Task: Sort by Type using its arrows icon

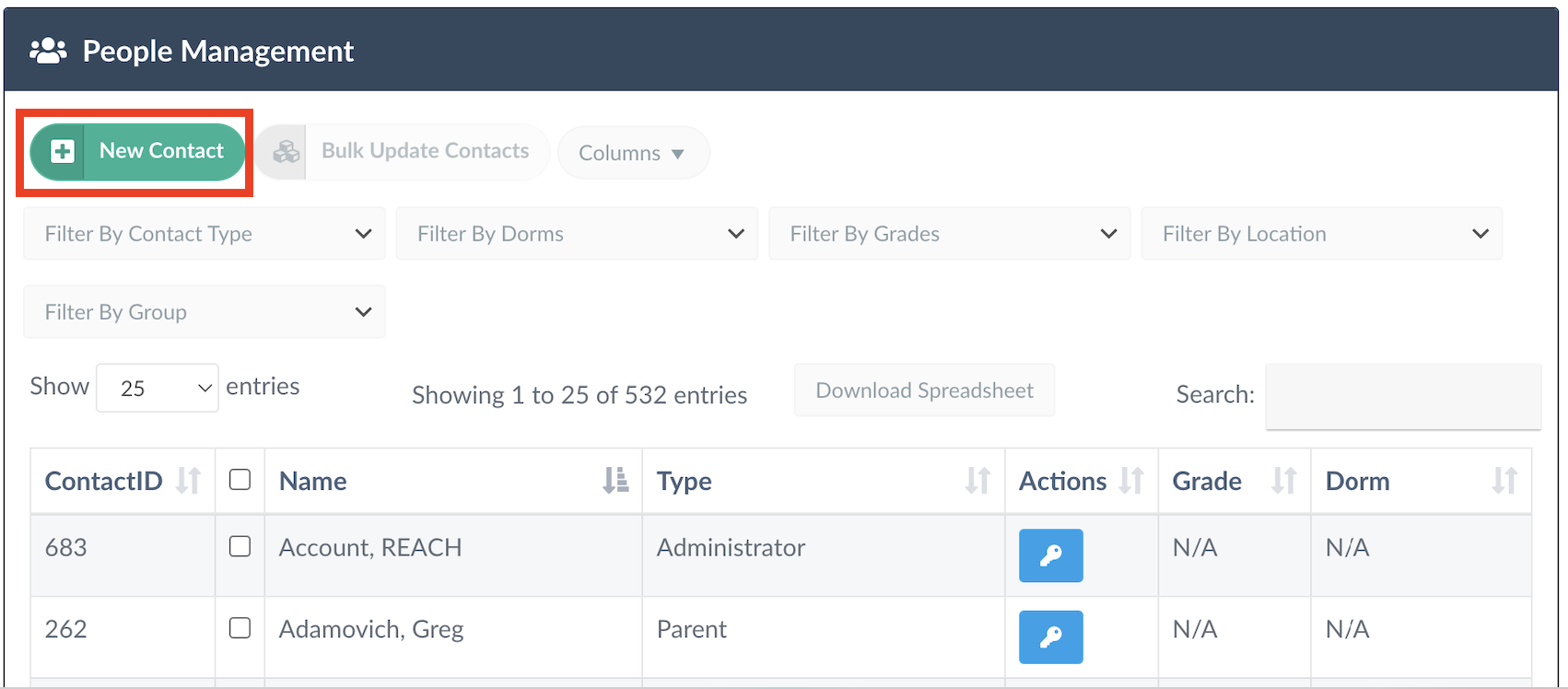Action: pos(977,481)
